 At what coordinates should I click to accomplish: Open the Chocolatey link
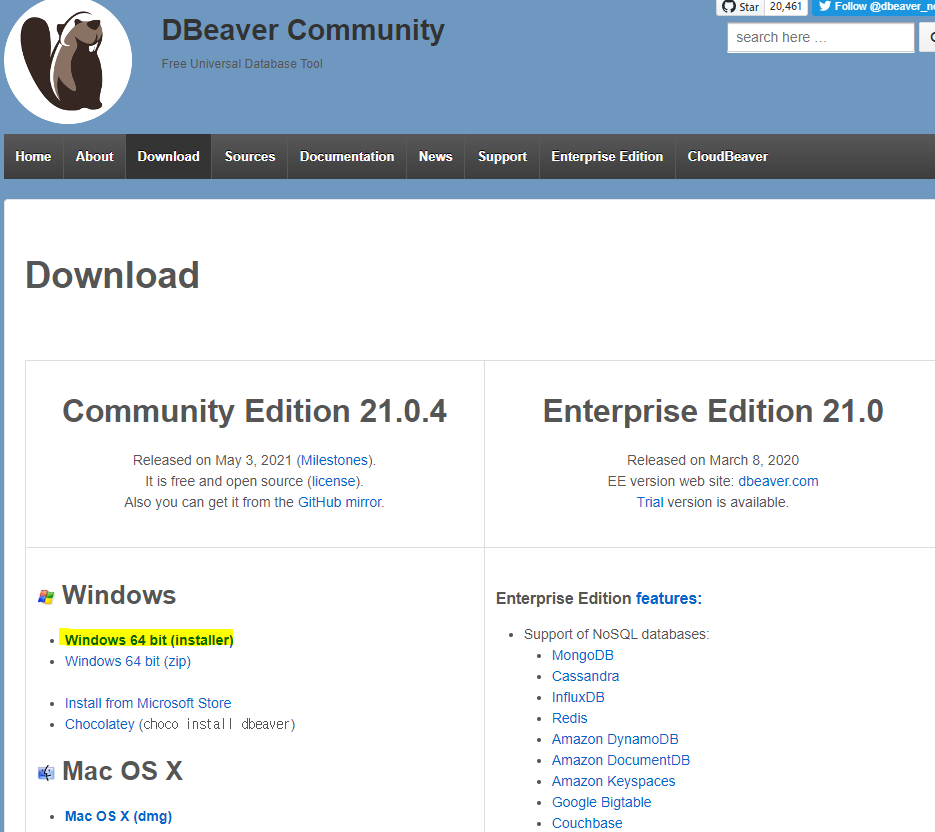tap(100, 724)
